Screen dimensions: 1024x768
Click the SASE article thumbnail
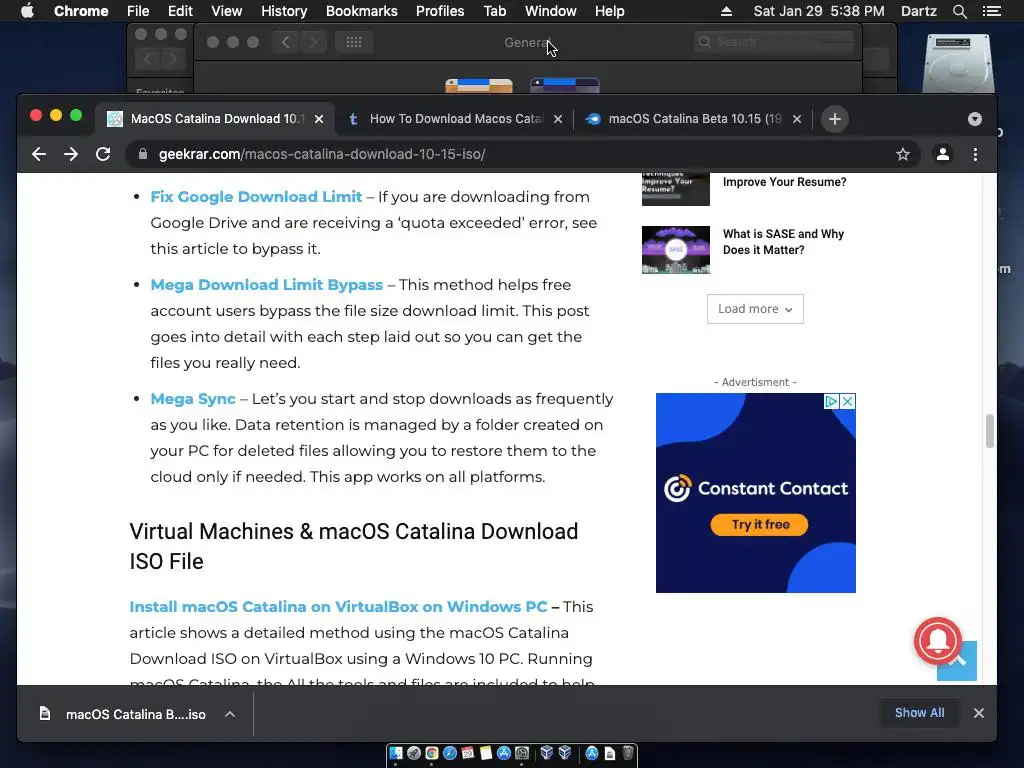pos(676,249)
